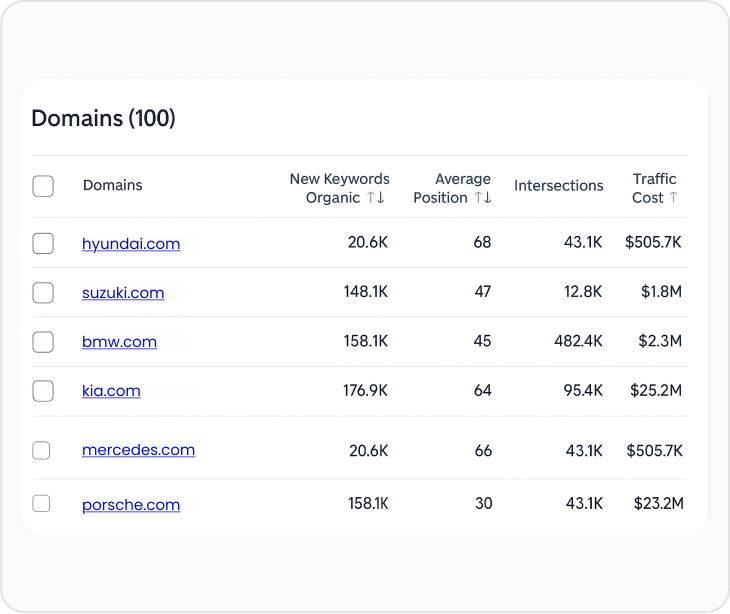Select the suzuki.com row checkbox
The image size is (730, 614).
(x=43, y=293)
